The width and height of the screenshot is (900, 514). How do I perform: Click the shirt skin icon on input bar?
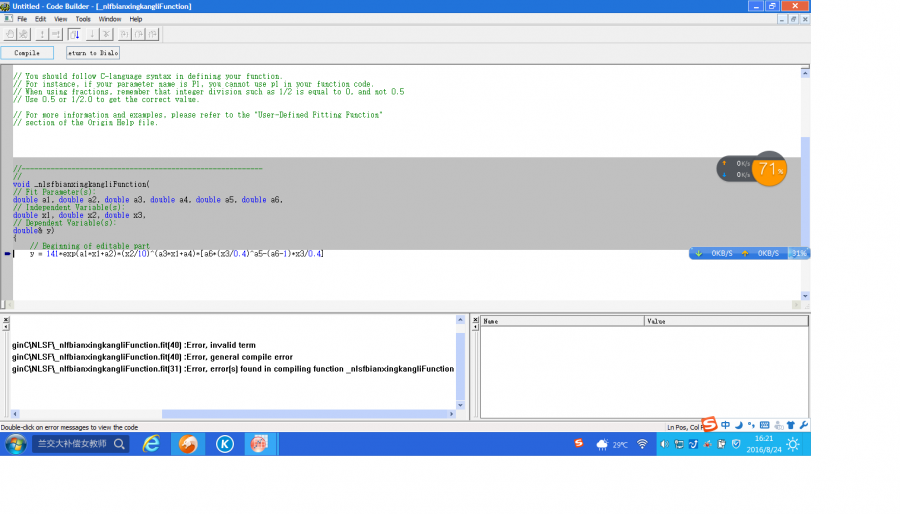[791, 425]
